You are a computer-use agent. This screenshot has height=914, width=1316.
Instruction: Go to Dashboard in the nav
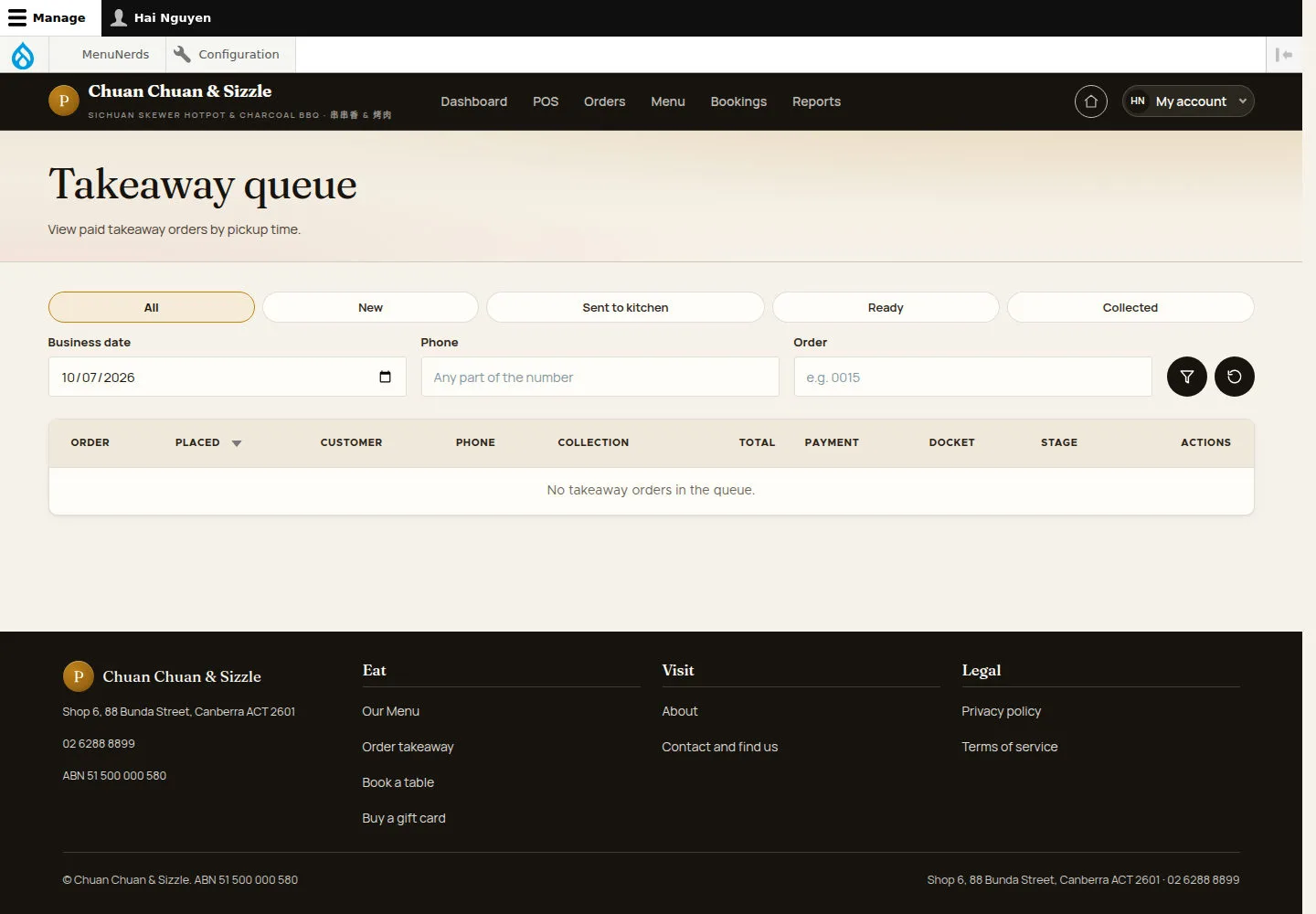(x=473, y=101)
